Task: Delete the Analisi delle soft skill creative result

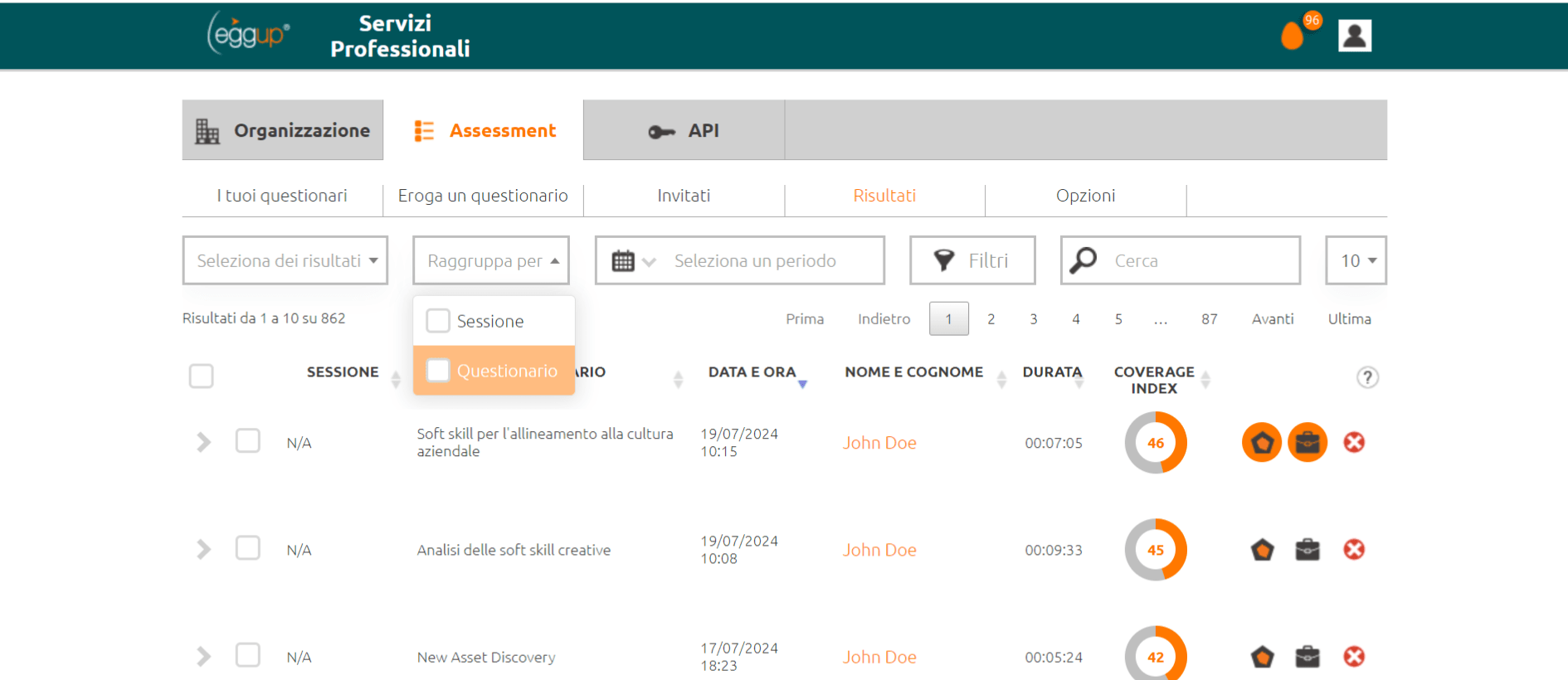Action: (1354, 549)
